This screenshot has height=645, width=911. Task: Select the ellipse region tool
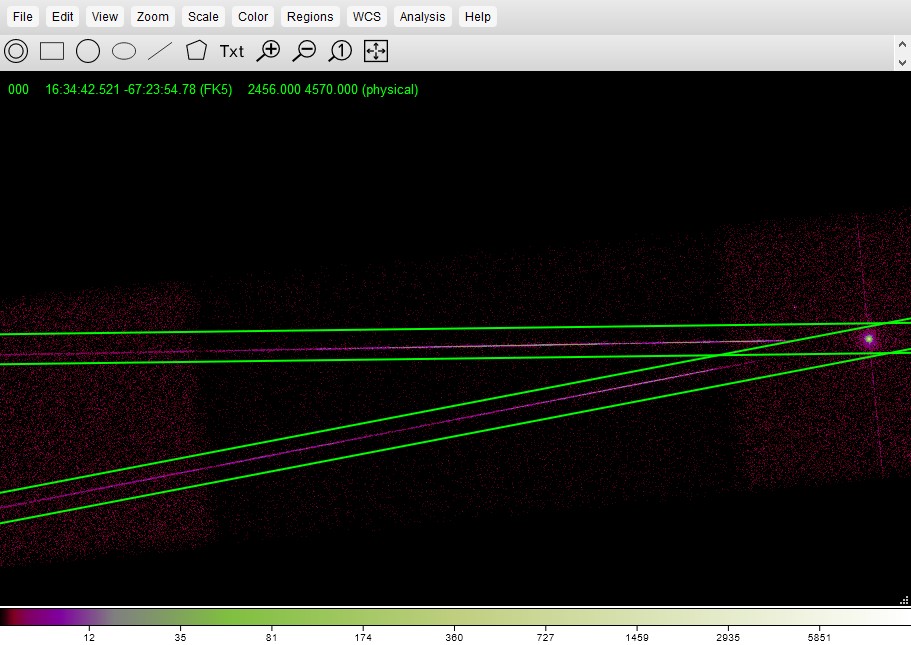[x=124, y=51]
